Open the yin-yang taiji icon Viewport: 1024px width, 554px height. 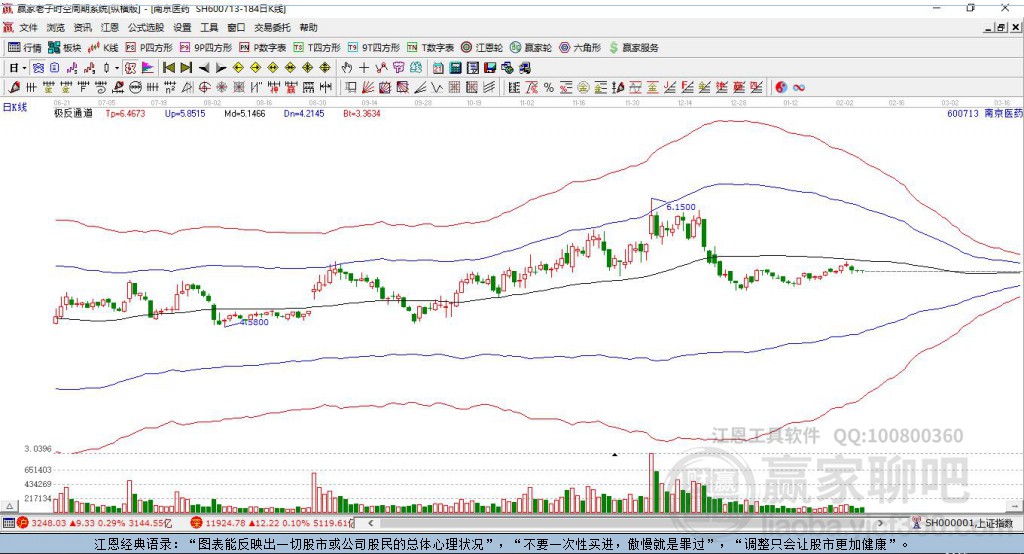tap(781, 87)
